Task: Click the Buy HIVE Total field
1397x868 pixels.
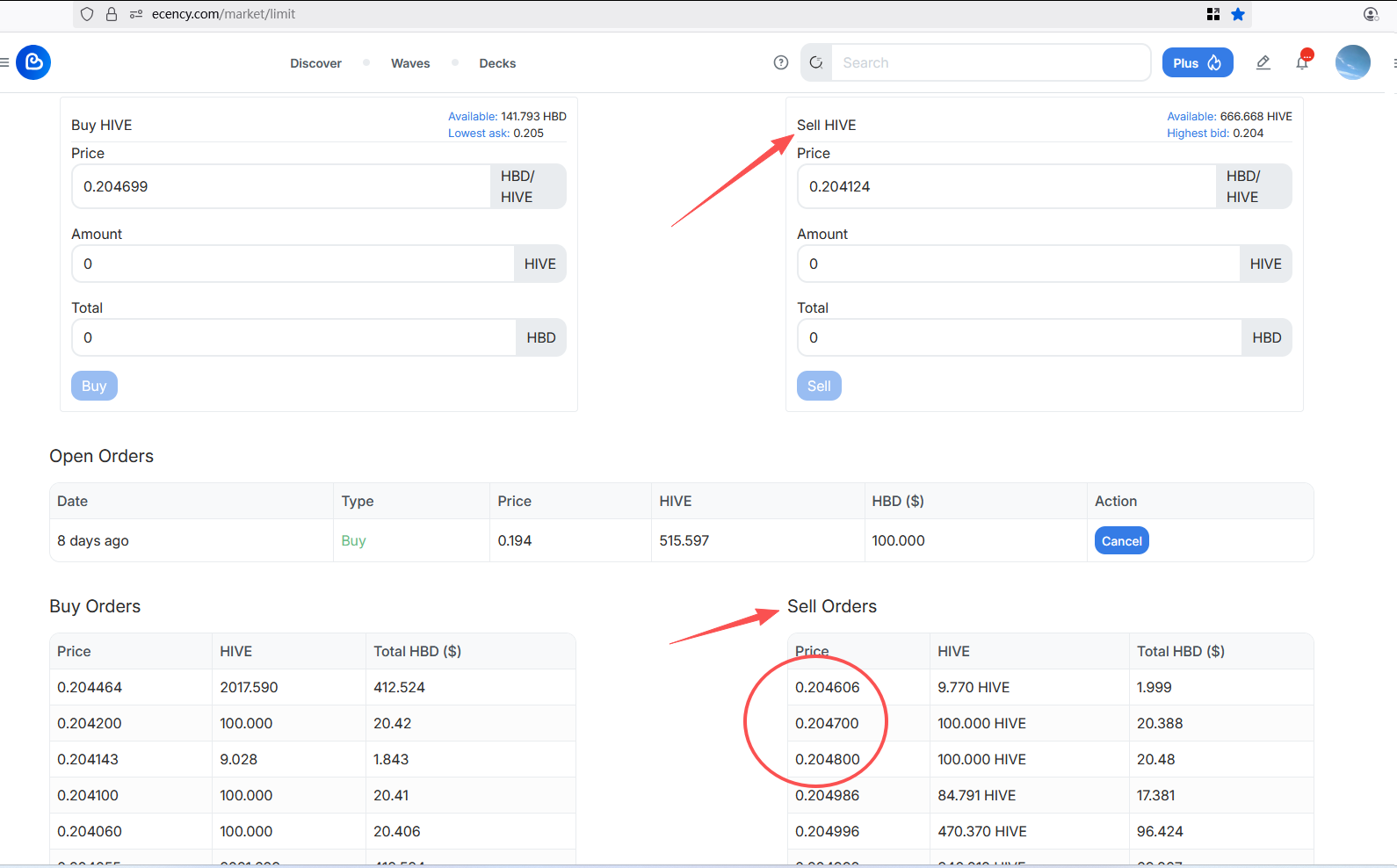Action: pos(294,337)
